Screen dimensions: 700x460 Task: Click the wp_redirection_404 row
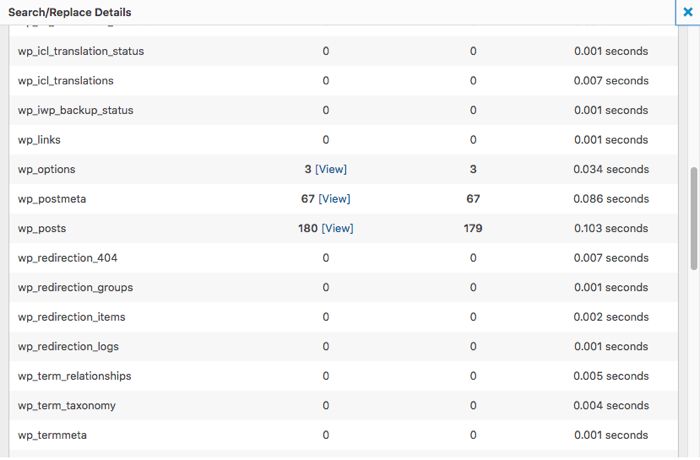pos(67,258)
